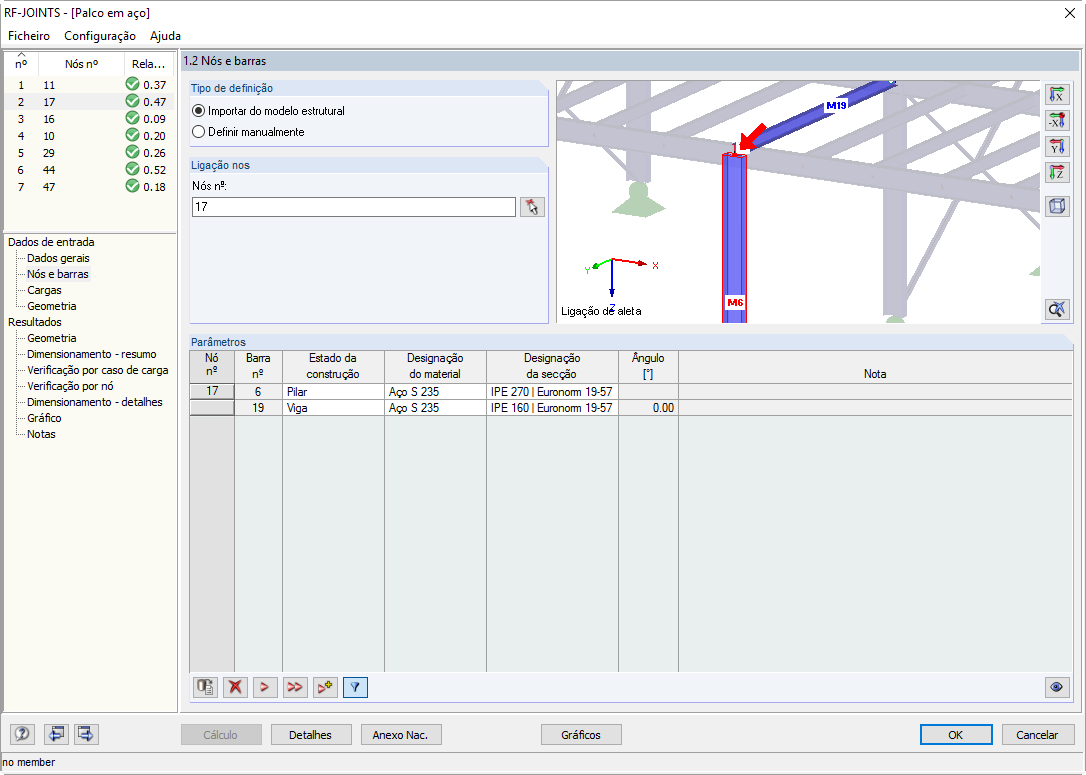This screenshot has height=775, width=1086.
Task: Go to previous window icon
Action: (x=56, y=734)
